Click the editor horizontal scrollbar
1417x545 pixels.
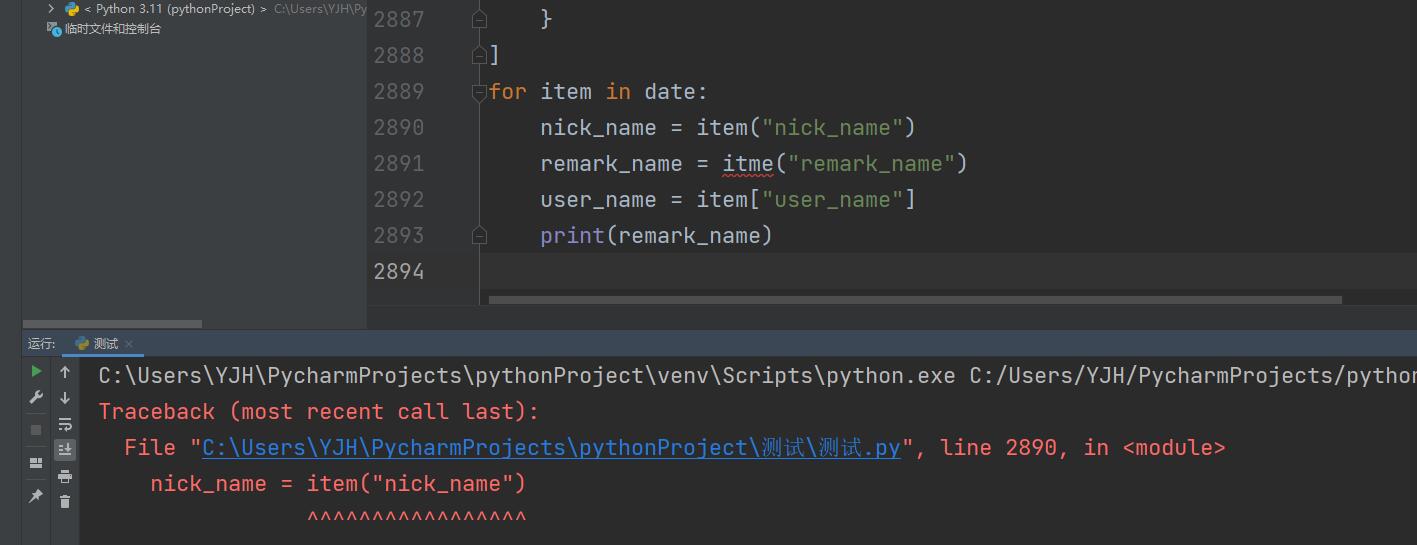point(914,299)
